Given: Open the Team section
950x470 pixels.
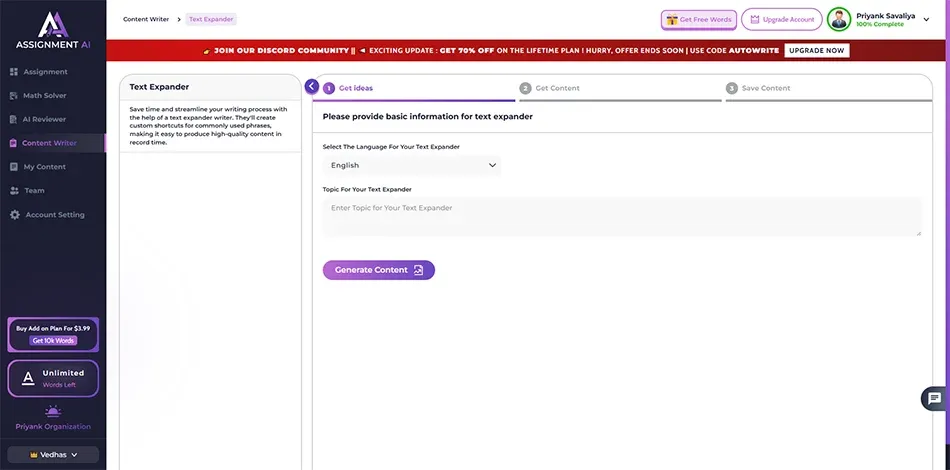Looking at the screenshot, I should click(34, 191).
